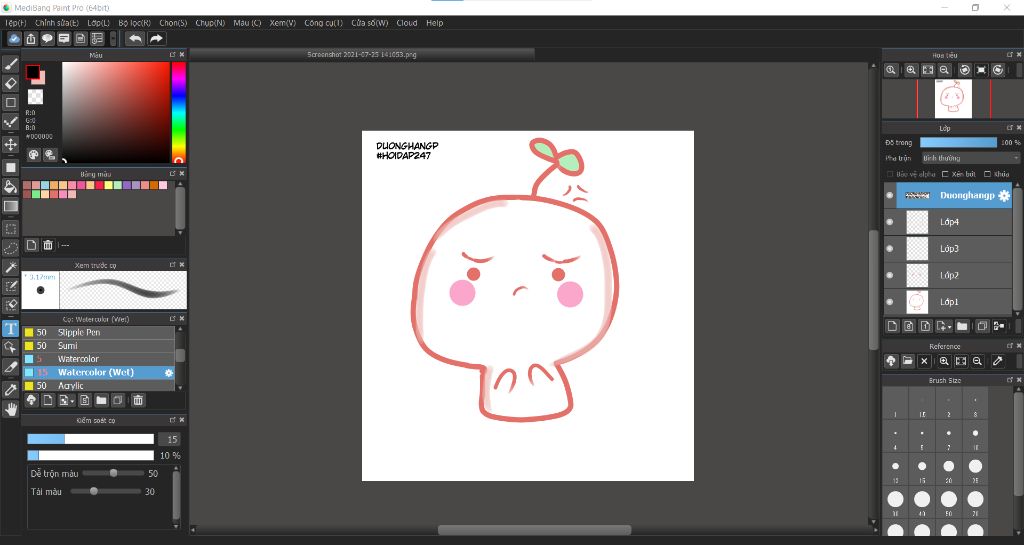Open the color palette wheel icon

pos(33,155)
